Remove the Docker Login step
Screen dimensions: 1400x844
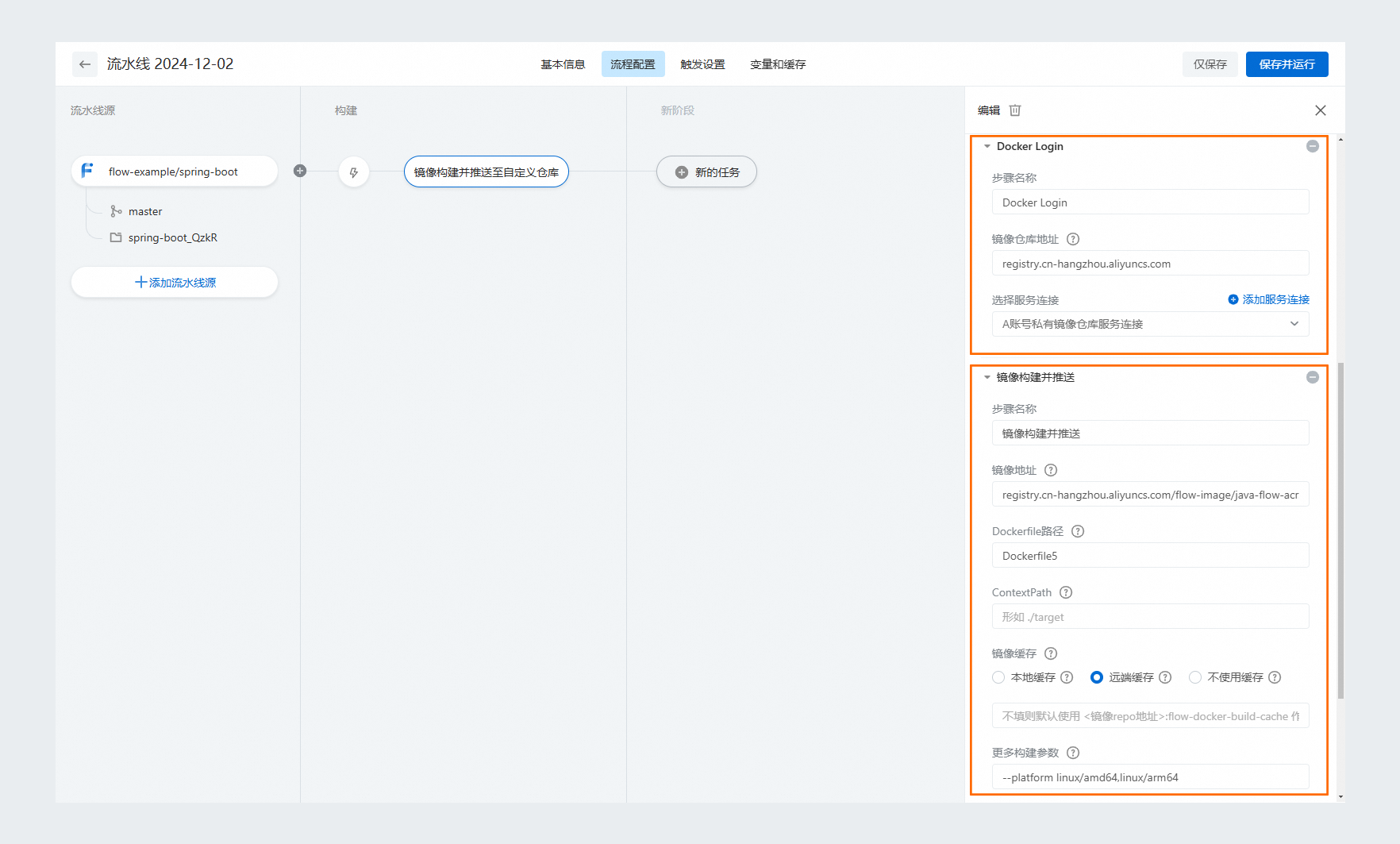click(x=1313, y=146)
